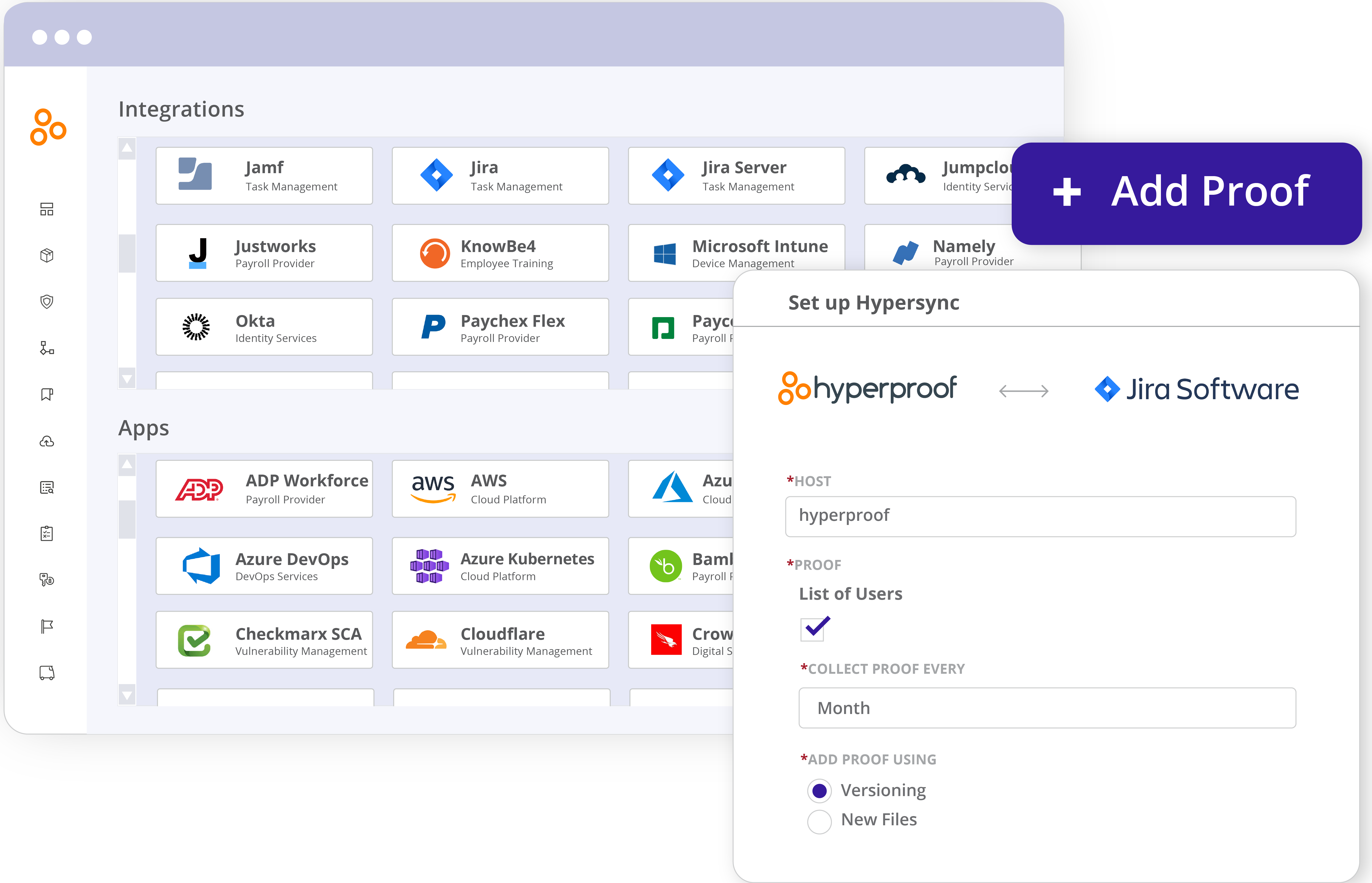This screenshot has height=883, width=1372.
Task: Select the Versioning radio button
Action: pos(819,791)
